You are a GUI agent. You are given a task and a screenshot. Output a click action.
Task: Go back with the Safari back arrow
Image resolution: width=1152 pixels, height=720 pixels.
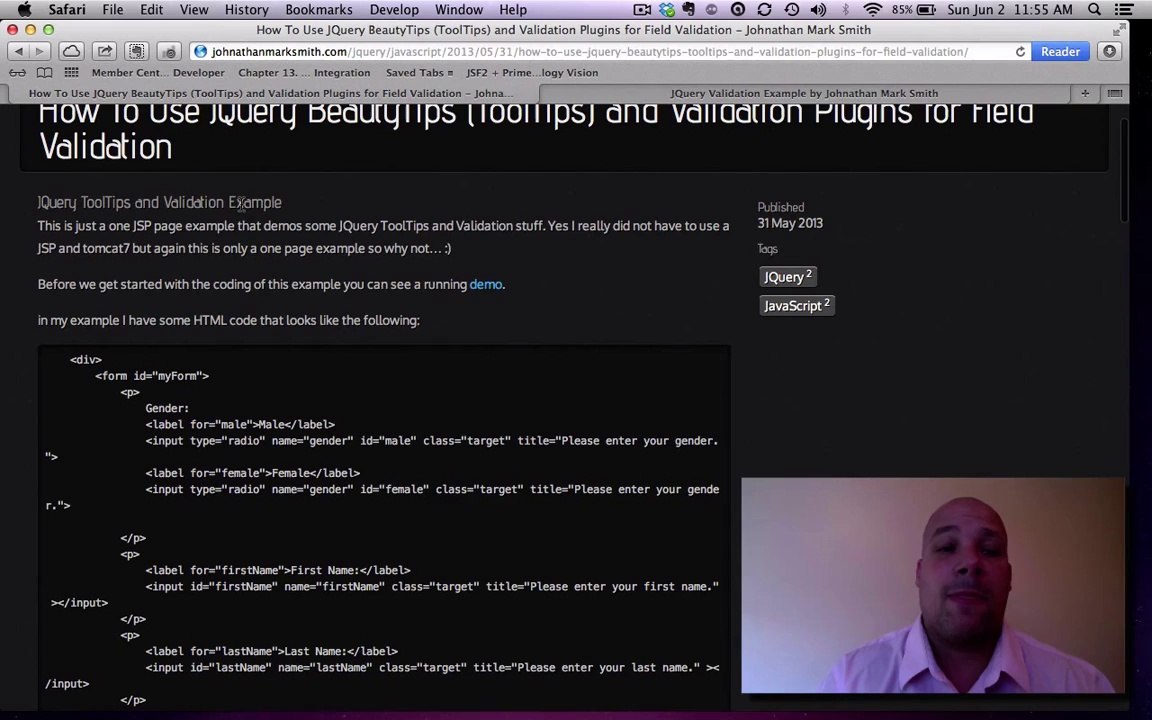coord(19,51)
